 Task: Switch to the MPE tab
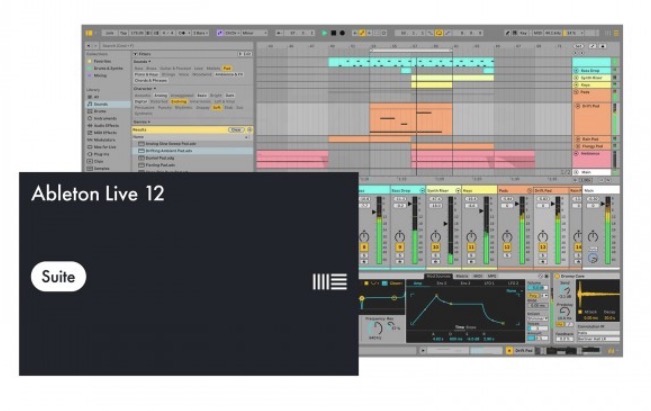pos(492,276)
